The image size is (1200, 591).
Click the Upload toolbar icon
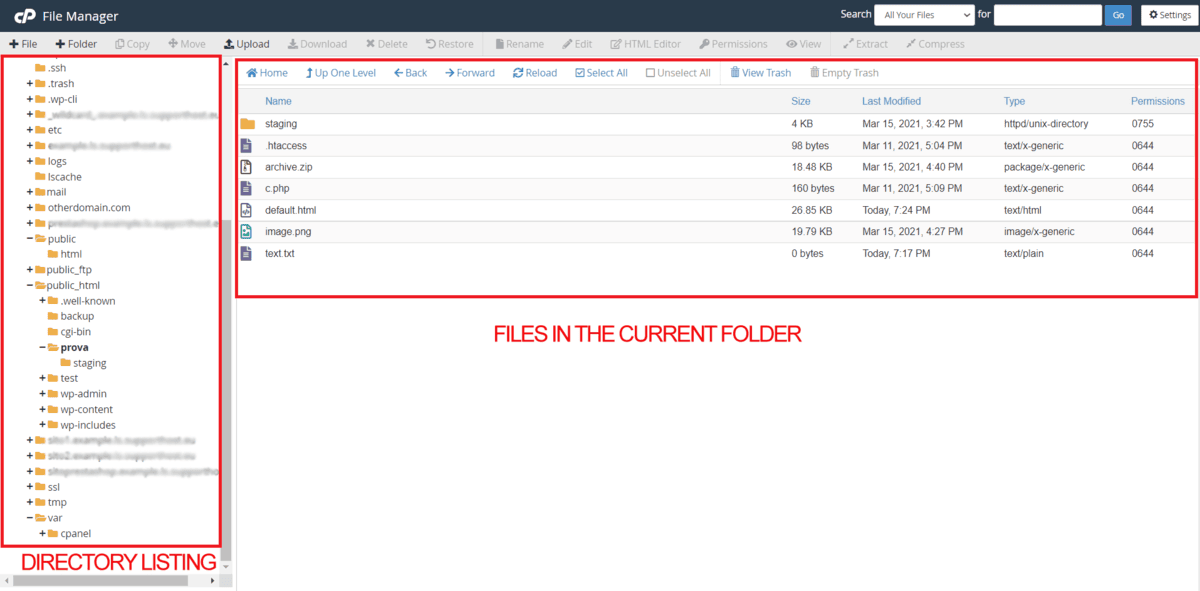click(229, 44)
